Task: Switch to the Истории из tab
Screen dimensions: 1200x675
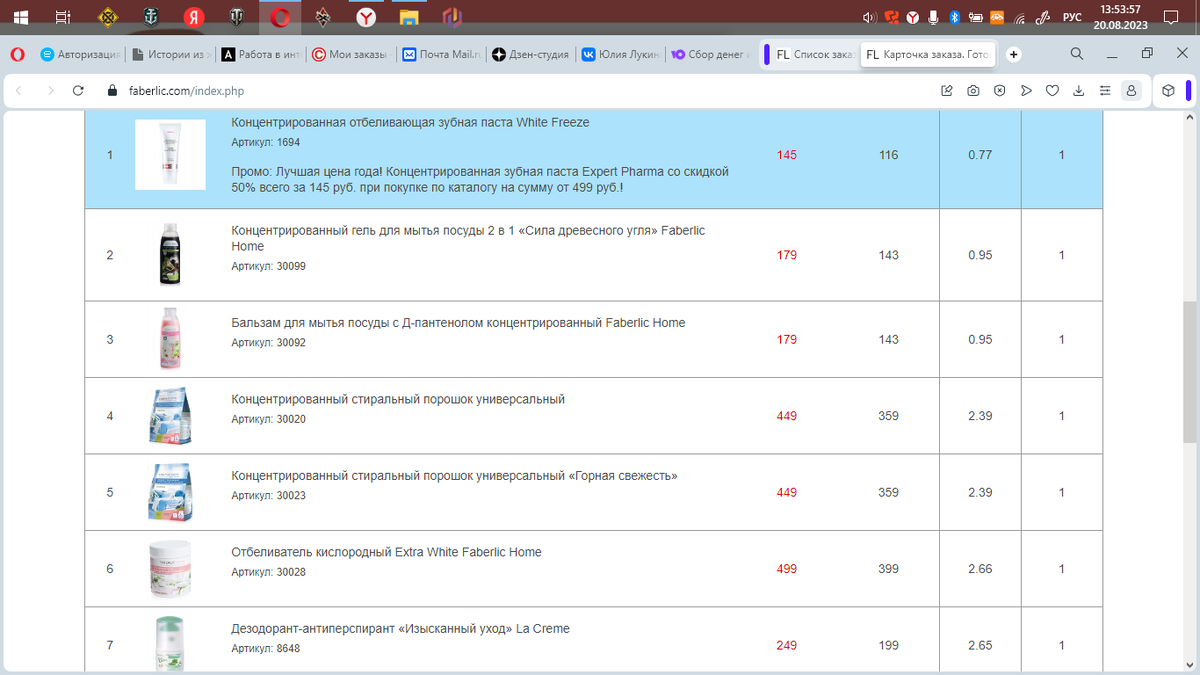Action: coord(169,55)
